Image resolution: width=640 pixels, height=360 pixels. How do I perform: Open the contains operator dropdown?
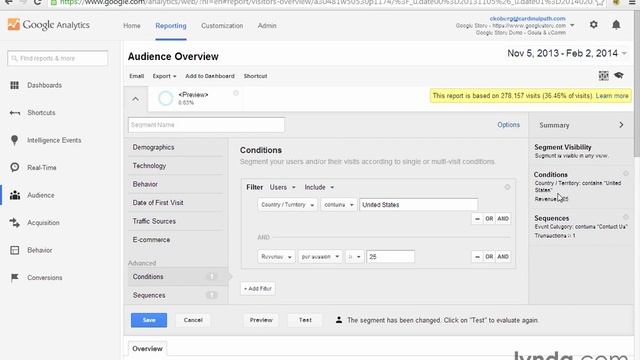[x=339, y=205]
